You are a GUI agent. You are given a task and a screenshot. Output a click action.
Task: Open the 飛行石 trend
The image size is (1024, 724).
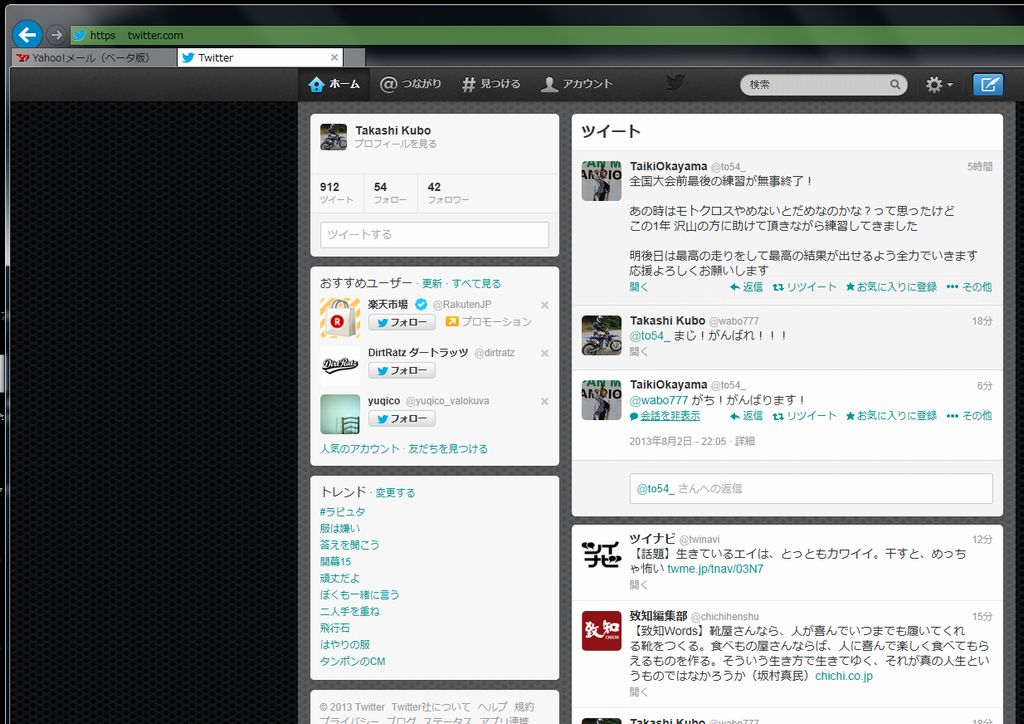(335, 628)
